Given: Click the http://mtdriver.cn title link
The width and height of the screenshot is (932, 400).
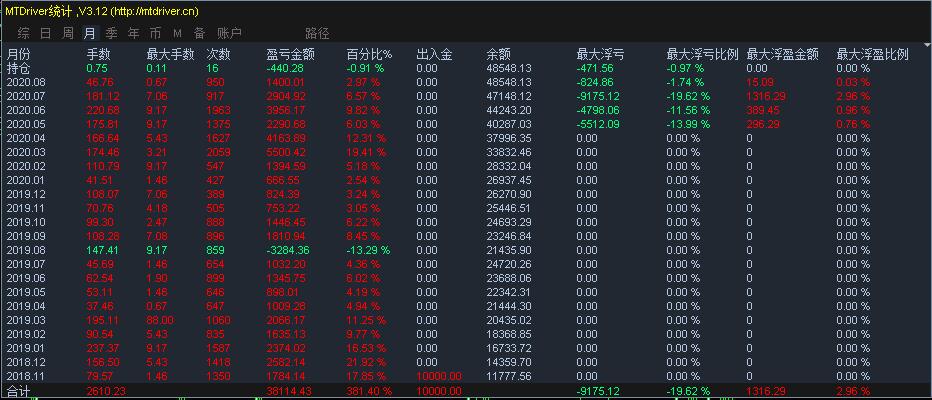Looking at the screenshot, I should tap(155, 11).
